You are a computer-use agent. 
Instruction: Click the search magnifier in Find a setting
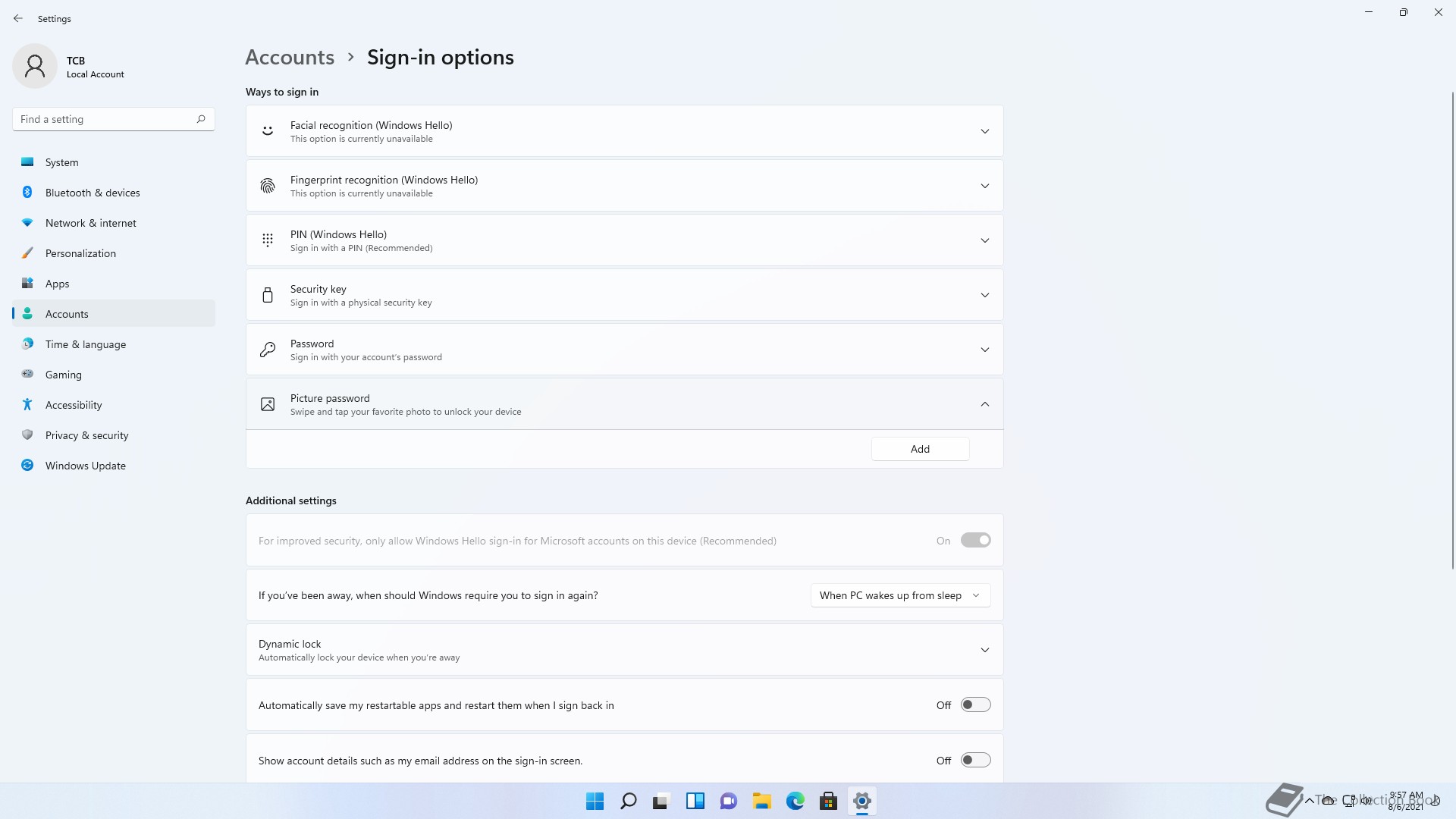coord(201,119)
